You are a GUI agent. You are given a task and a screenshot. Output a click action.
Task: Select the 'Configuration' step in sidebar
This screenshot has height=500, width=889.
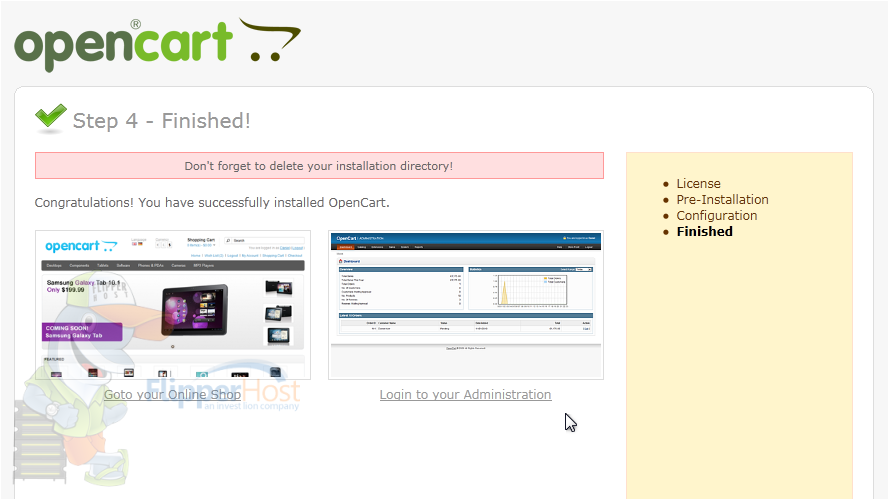pyautogui.click(x=717, y=215)
